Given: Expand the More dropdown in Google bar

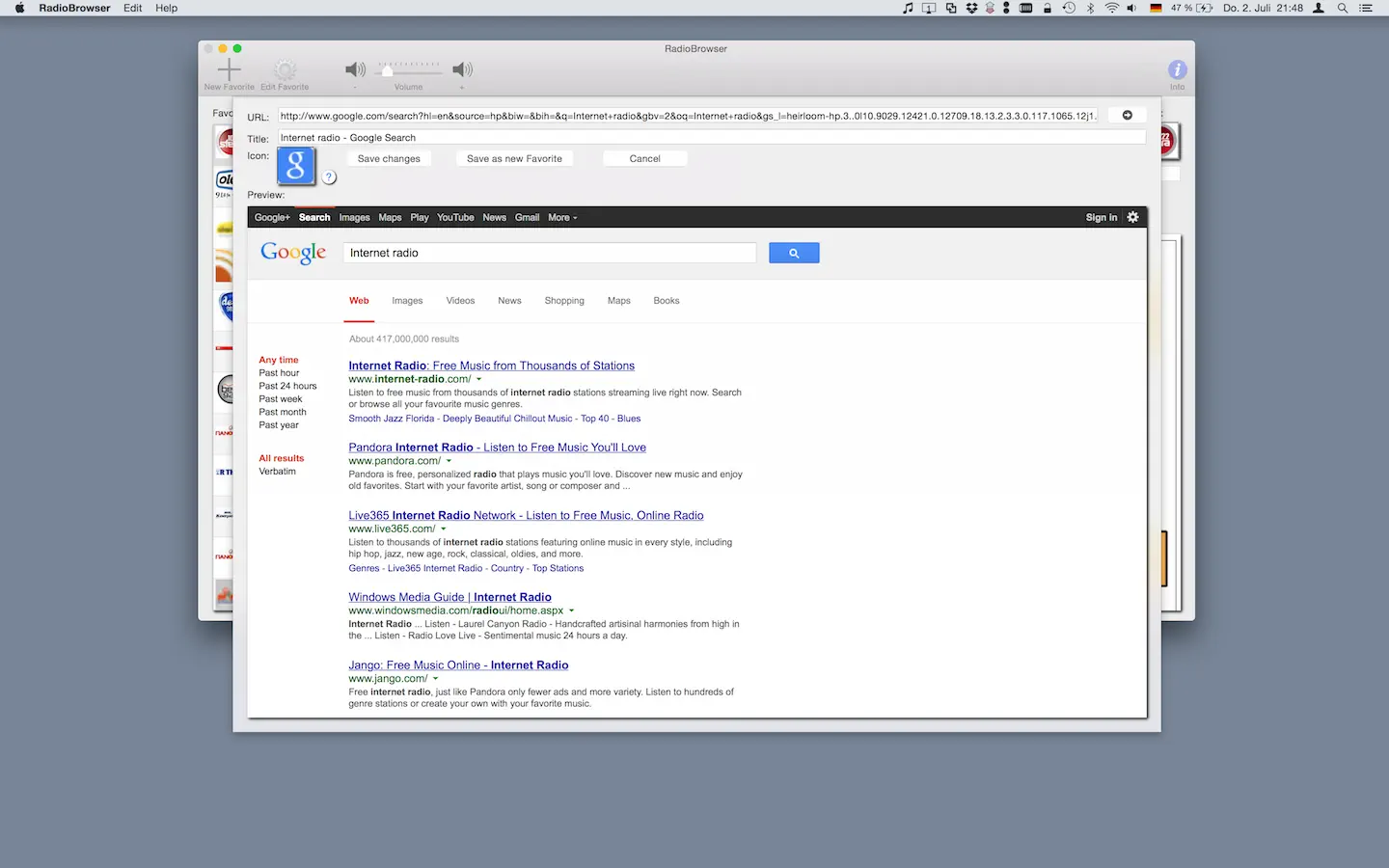Looking at the screenshot, I should pyautogui.click(x=562, y=218).
